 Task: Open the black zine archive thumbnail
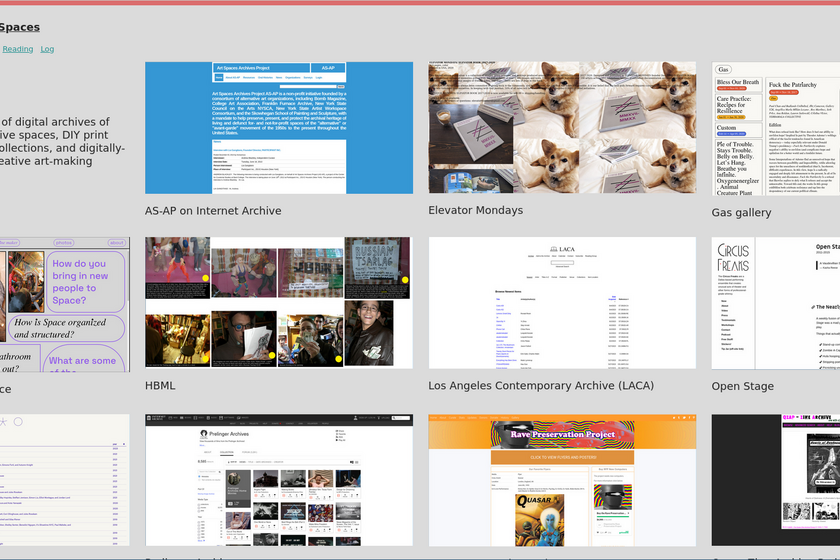click(x=776, y=480)
